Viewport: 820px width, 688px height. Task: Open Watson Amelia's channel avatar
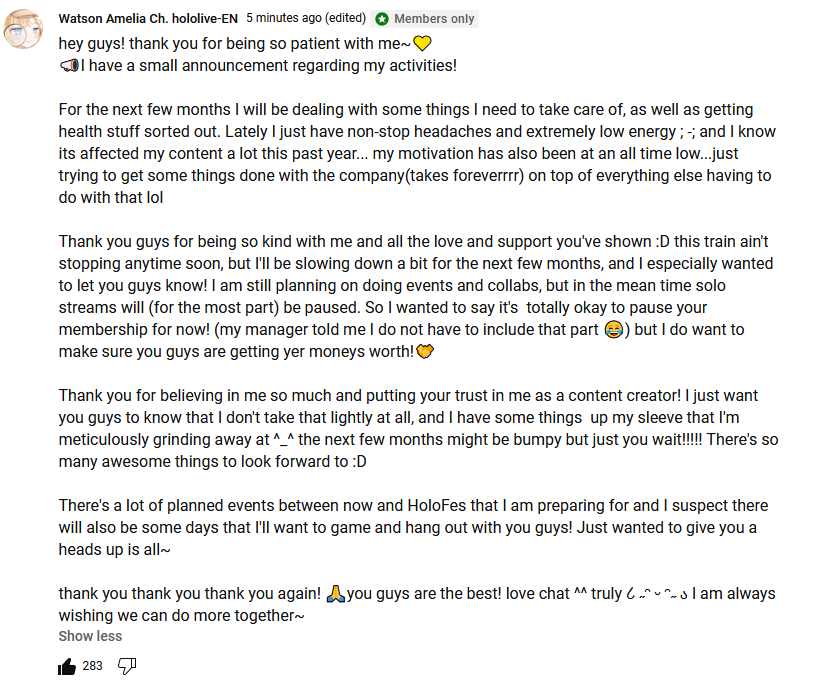coord(23,30)
